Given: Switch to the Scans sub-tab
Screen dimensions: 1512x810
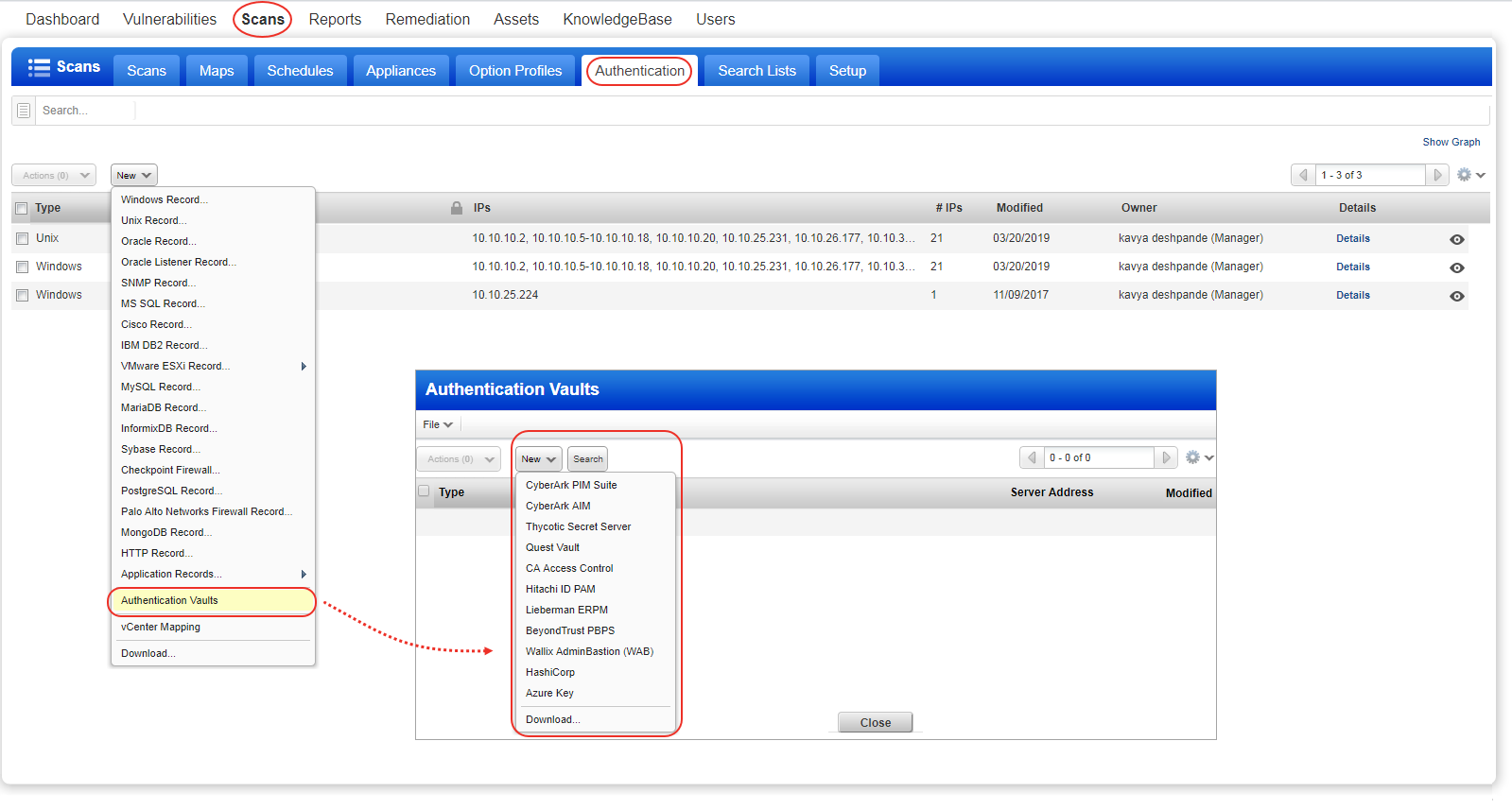Looking at the screenshot, I should pyautogui.click(x=147, y=71).
